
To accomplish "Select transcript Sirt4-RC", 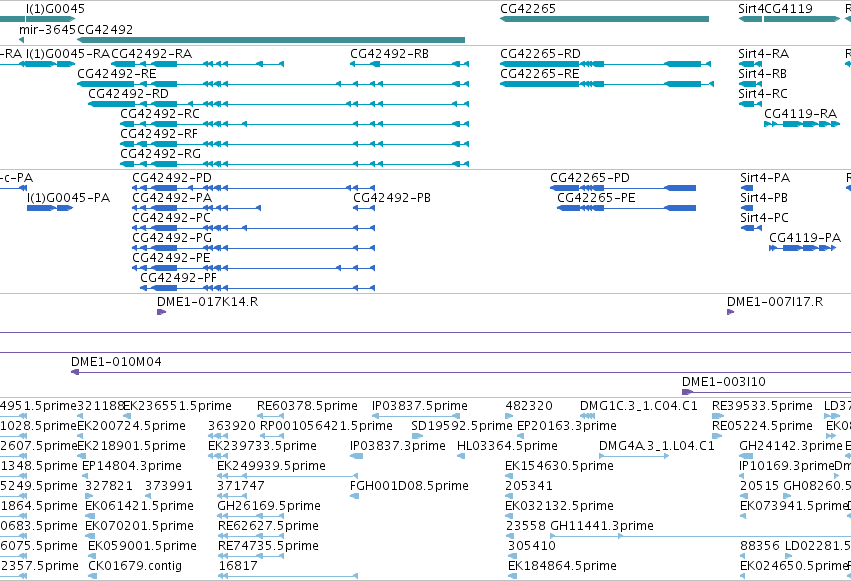I will click(x=751, y=104).
